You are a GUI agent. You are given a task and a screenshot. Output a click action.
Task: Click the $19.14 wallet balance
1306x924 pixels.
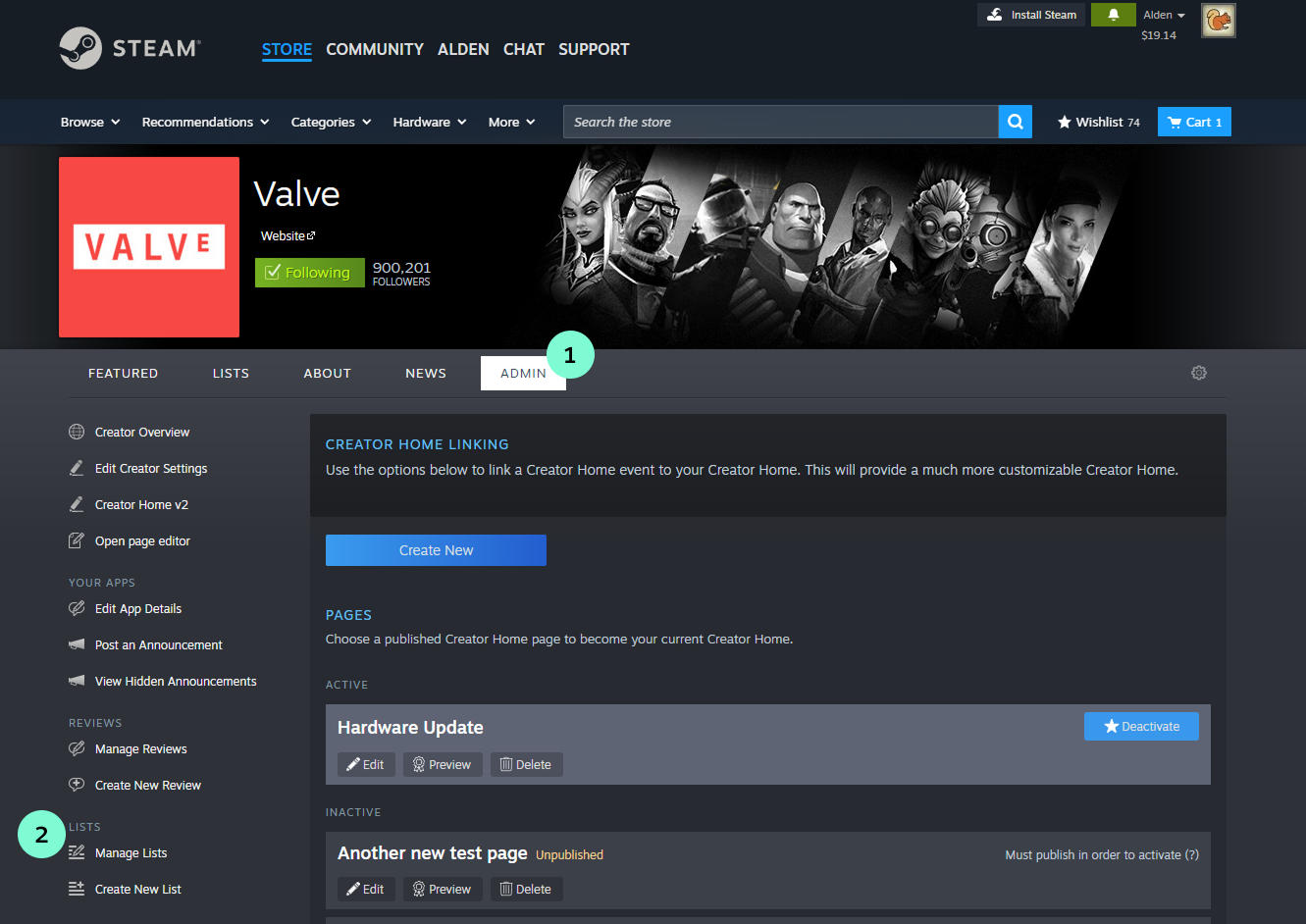[x=1159, y=35]
